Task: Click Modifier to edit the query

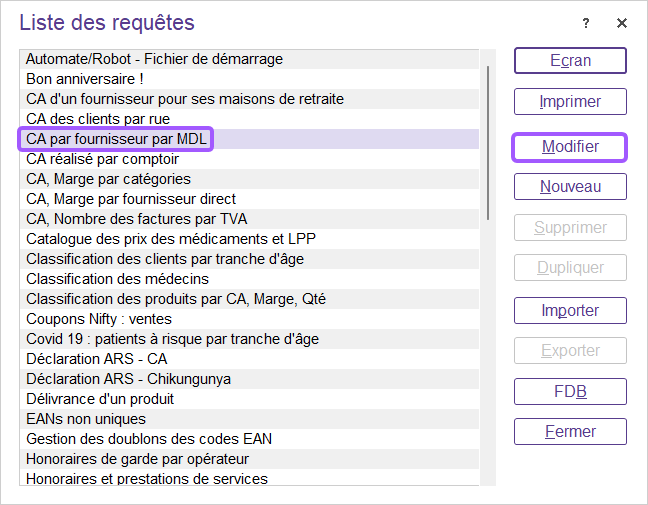Action: point(570,147)
